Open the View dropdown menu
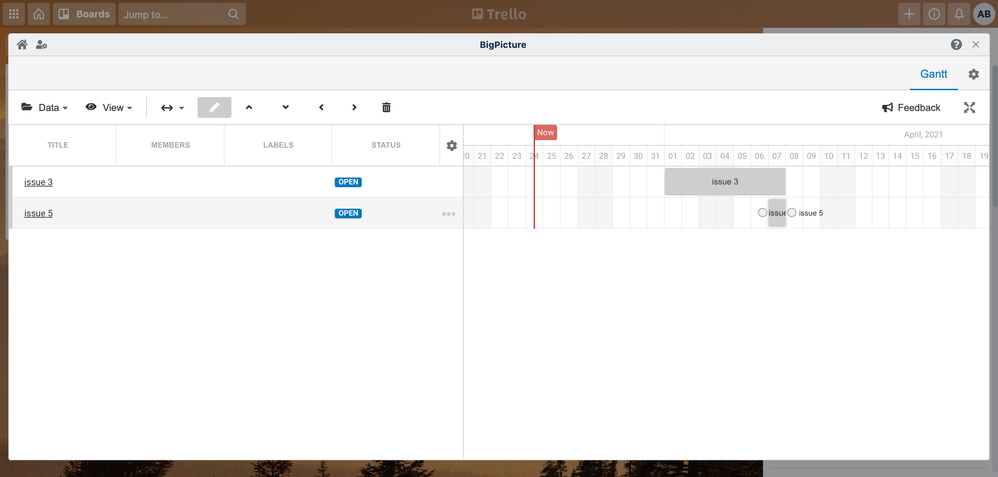Viewport: 998px width, 477px height. click(109, 108)
